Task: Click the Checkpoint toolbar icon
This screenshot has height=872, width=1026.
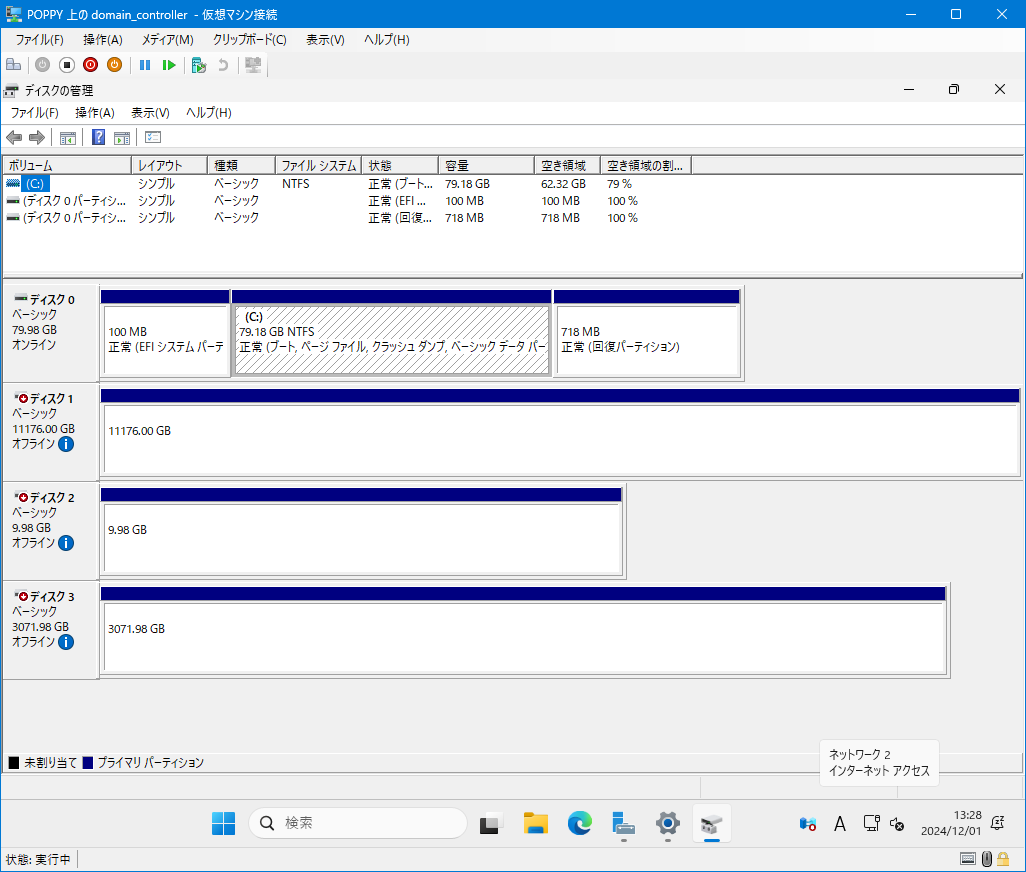Action: coord(199,65)
